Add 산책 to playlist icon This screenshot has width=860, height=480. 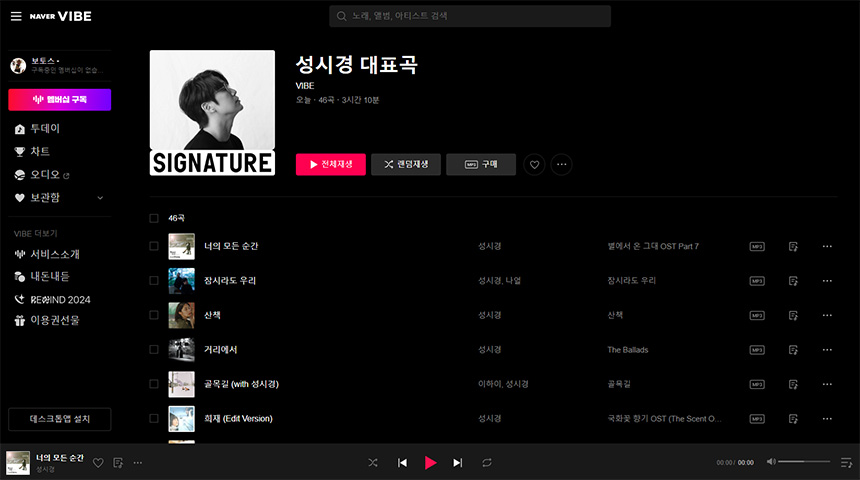click(x=793, y=316)
